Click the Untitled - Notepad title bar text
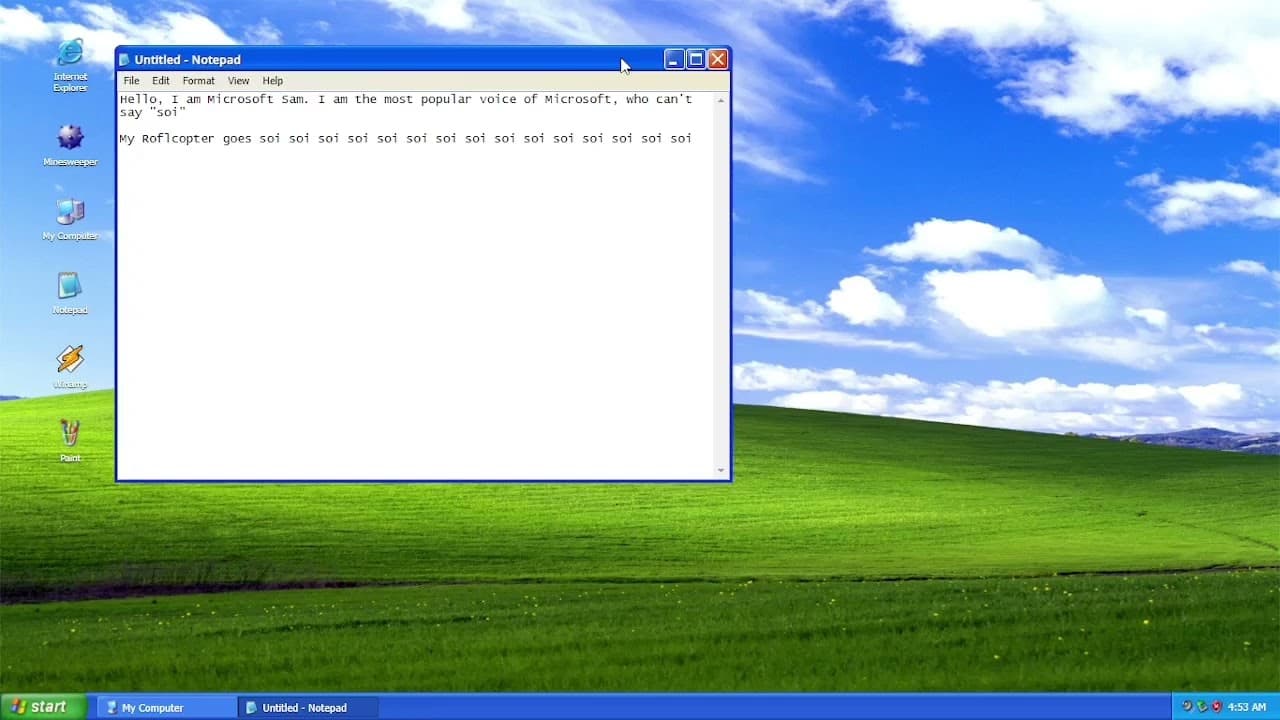1280x720 pixels. (x=188, y=60)
